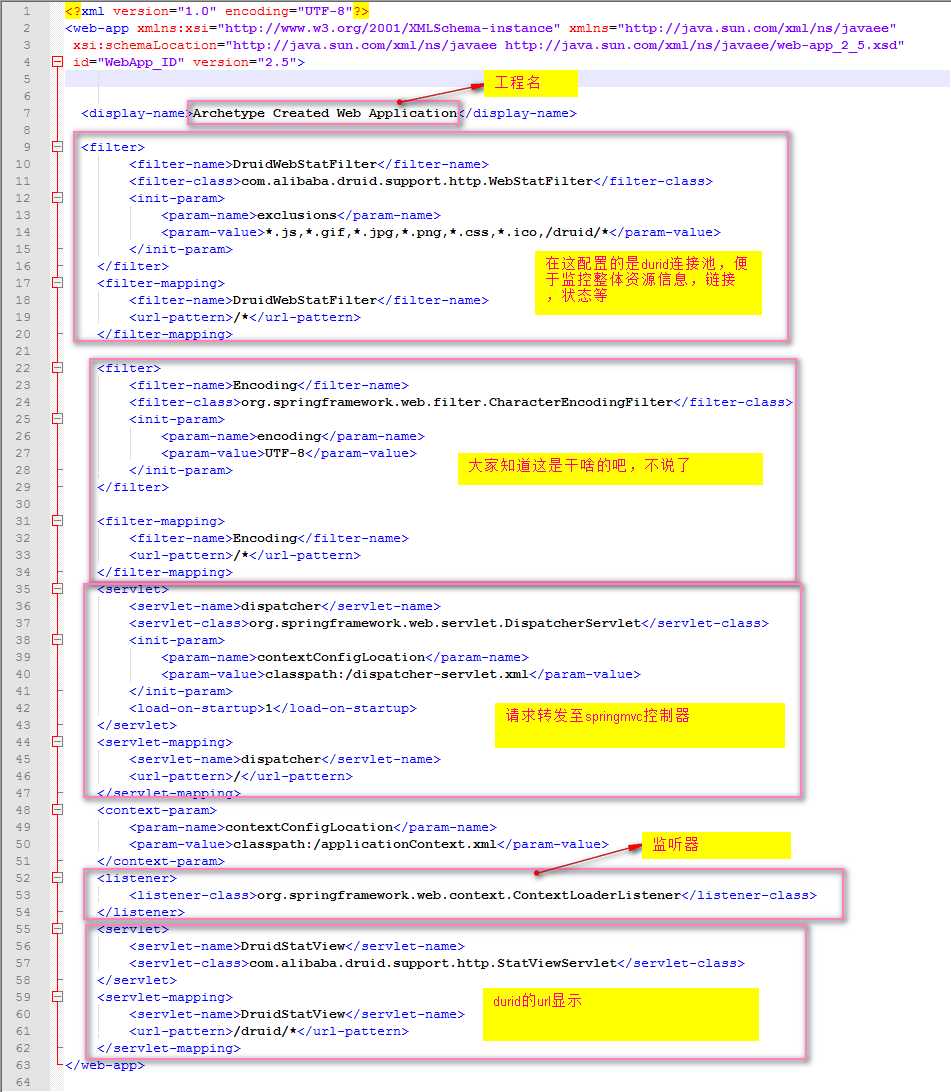Click closing </servlet> tag on line 58
951x1092 pixels.
pyautogui.click(x=137, y=980)
